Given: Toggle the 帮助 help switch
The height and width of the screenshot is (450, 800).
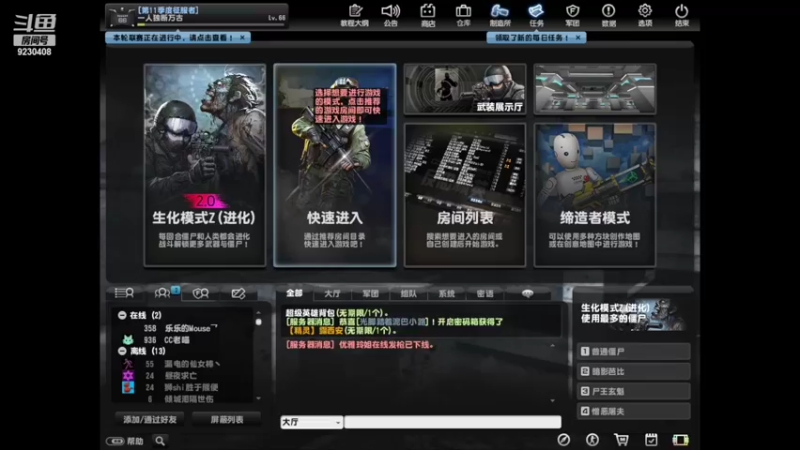Looking at the screenshot, I should coord(115,441).
